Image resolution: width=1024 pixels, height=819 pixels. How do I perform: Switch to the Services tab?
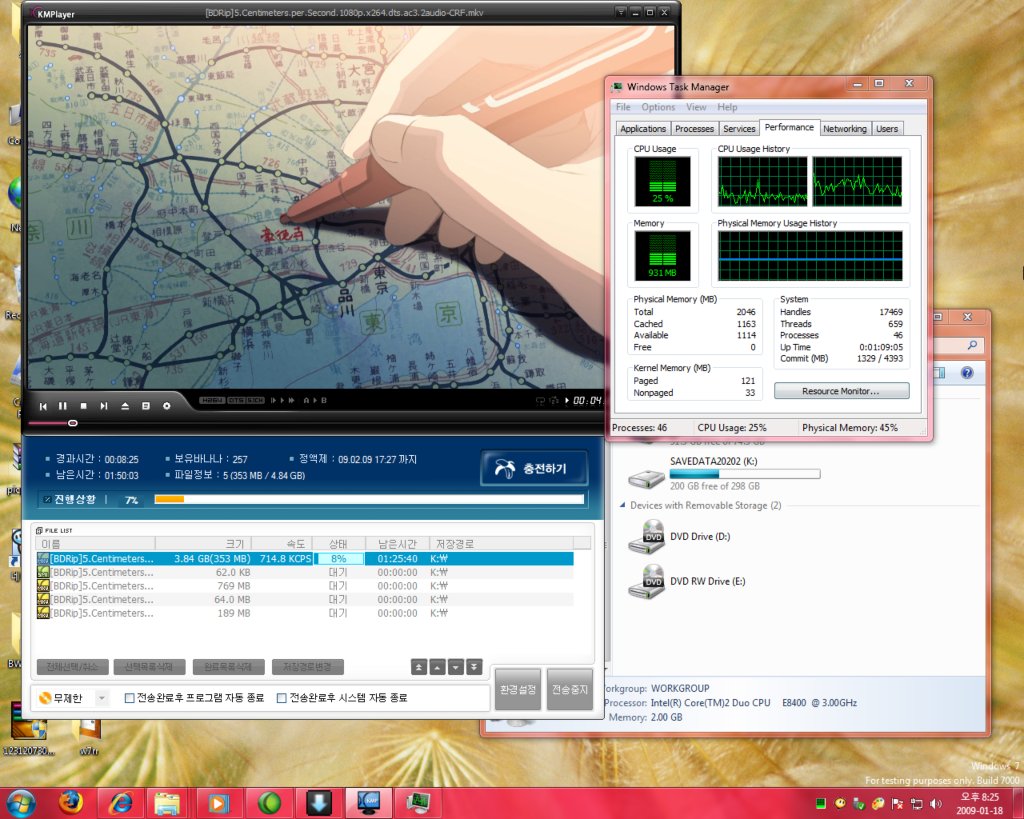(x=739, y=129)
